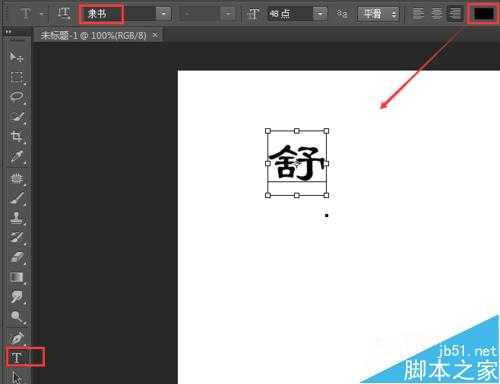Select the Clone Stamp tool
This screenshot has width=500, height=384.
click(16, 218)
